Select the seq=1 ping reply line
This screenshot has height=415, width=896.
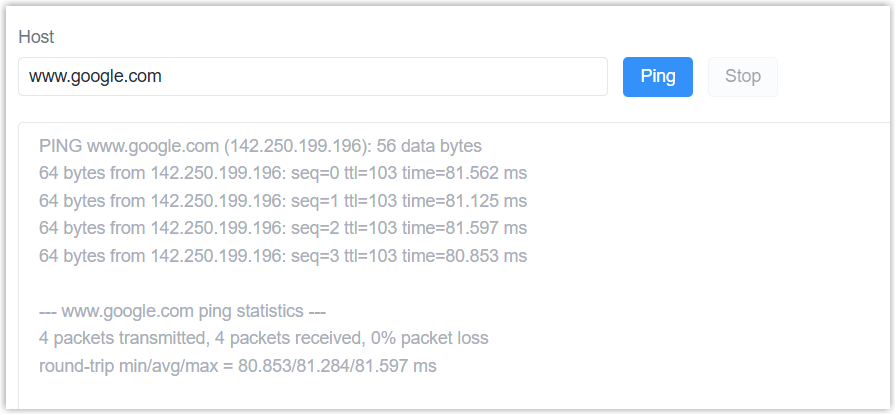(282, 201)
